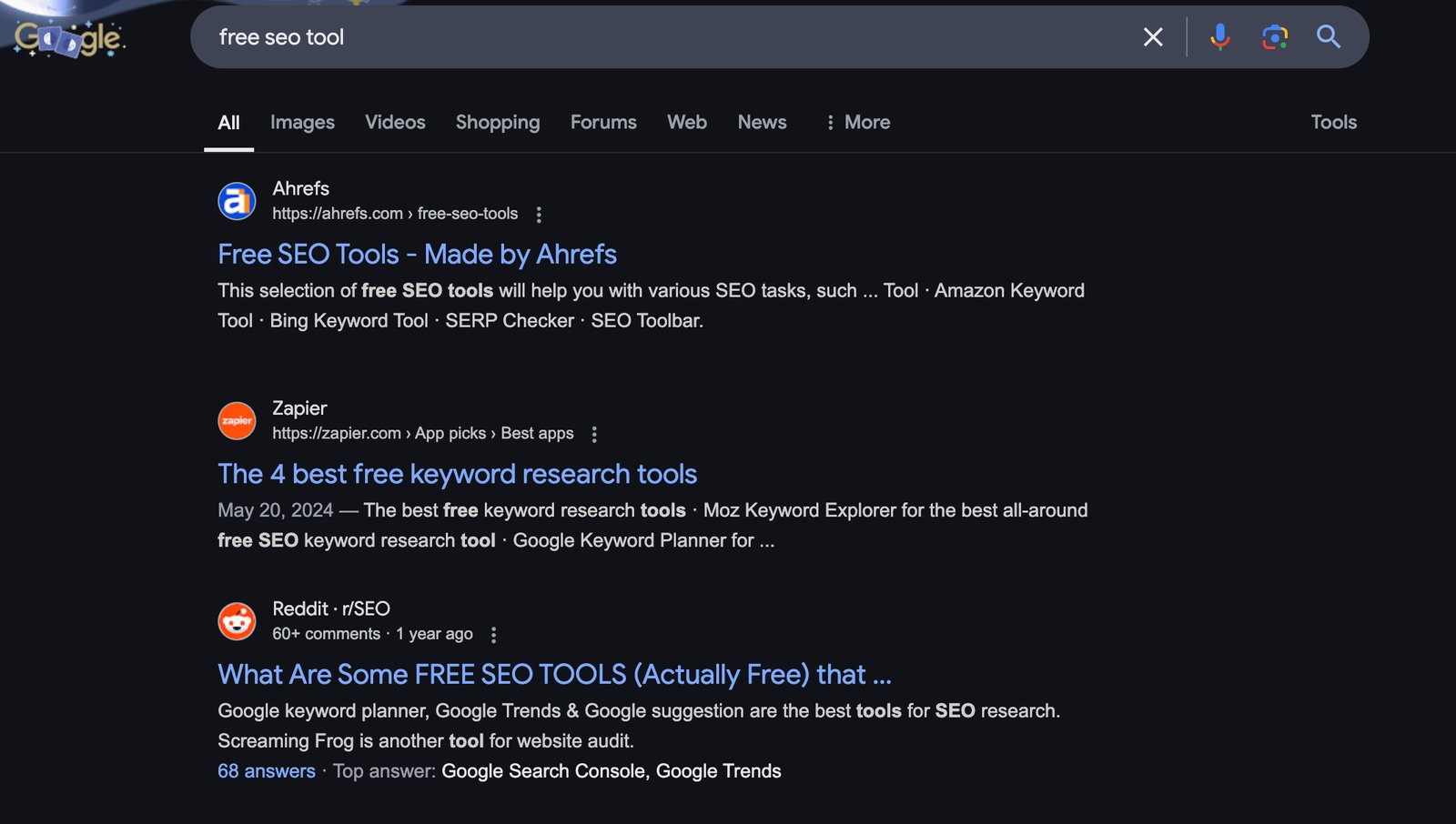Click the ahrefs.com free-seo-tools URL
Screen dimensions: 1456x824
[x=395, y=214]
